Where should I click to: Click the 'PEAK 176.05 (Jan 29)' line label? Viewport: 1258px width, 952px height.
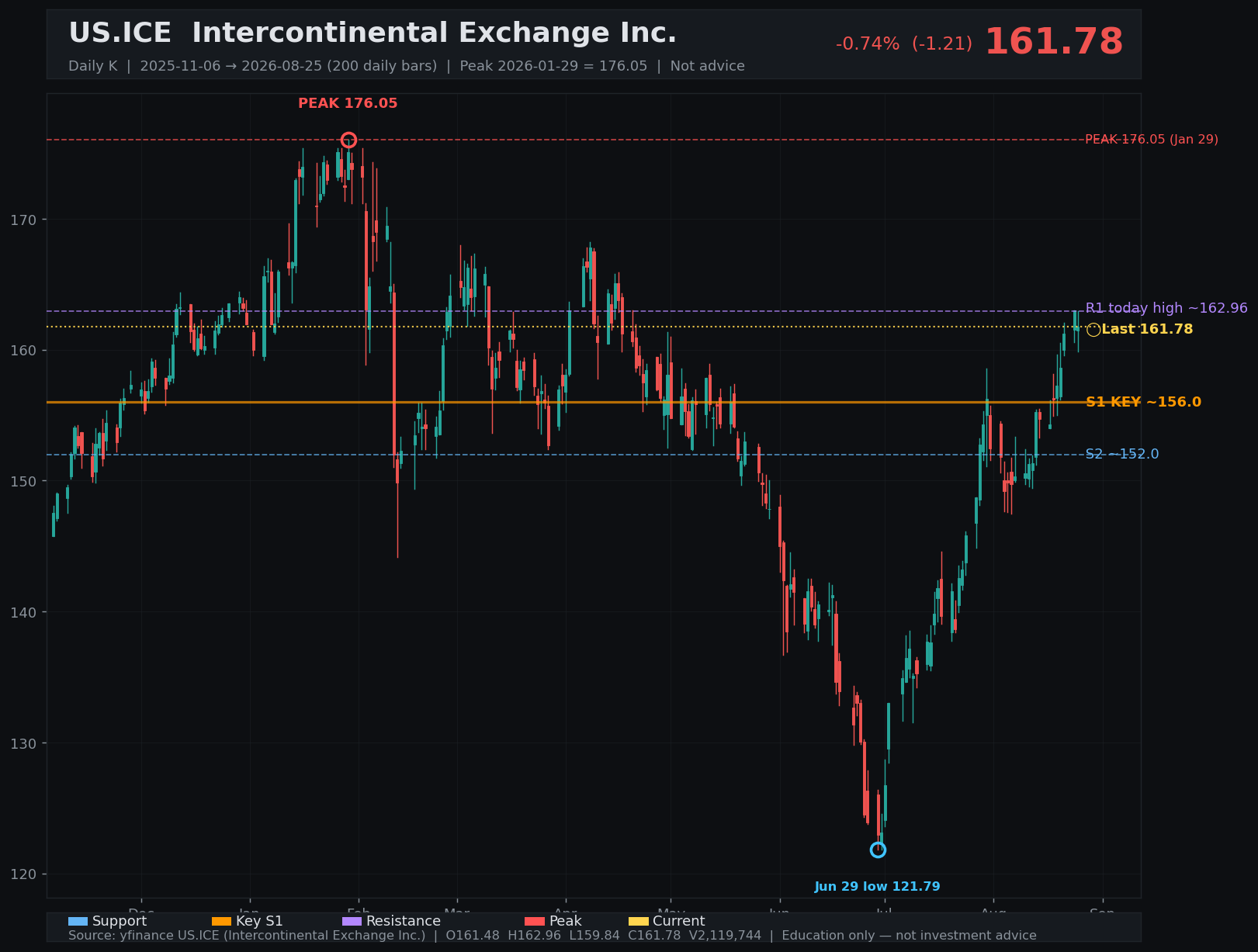click(1152, 140)
